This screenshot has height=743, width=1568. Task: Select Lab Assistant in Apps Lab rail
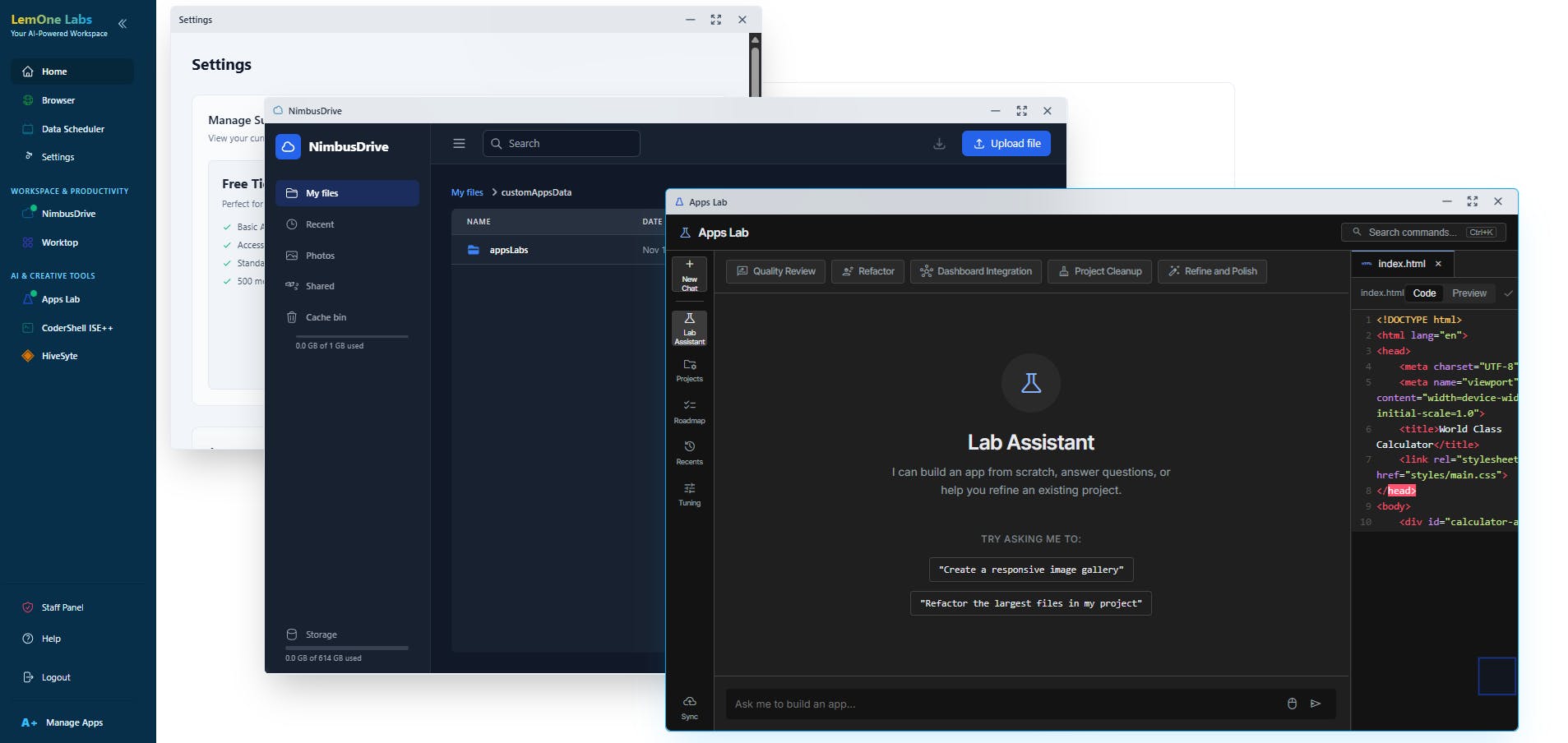coord(689,329)
